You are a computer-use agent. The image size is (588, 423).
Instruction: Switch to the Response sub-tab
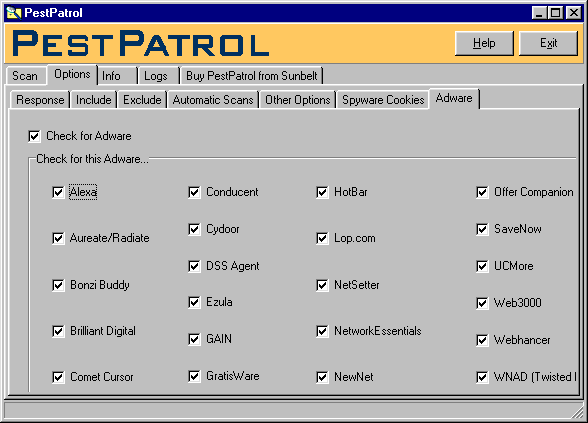pyautogui.click(x=40, y=100)
